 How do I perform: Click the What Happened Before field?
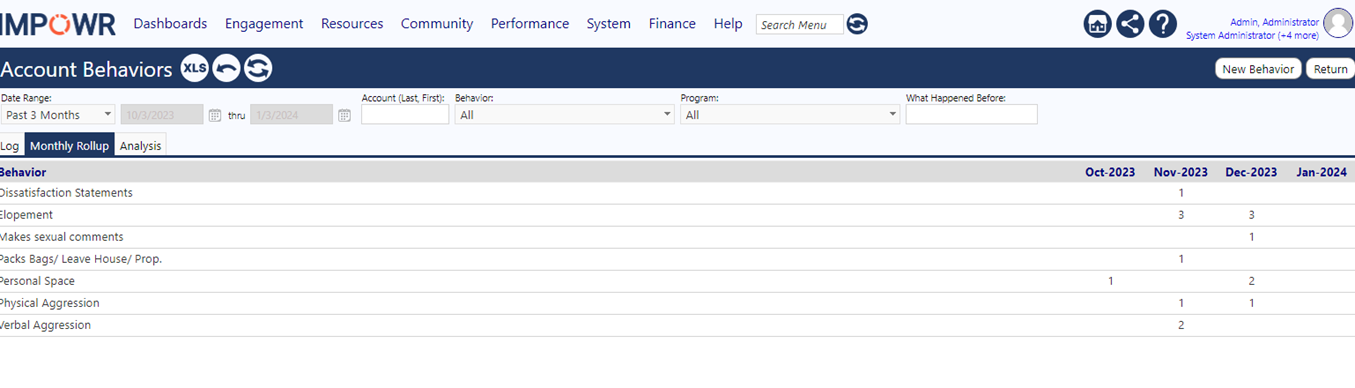click(x=972, y=115)
